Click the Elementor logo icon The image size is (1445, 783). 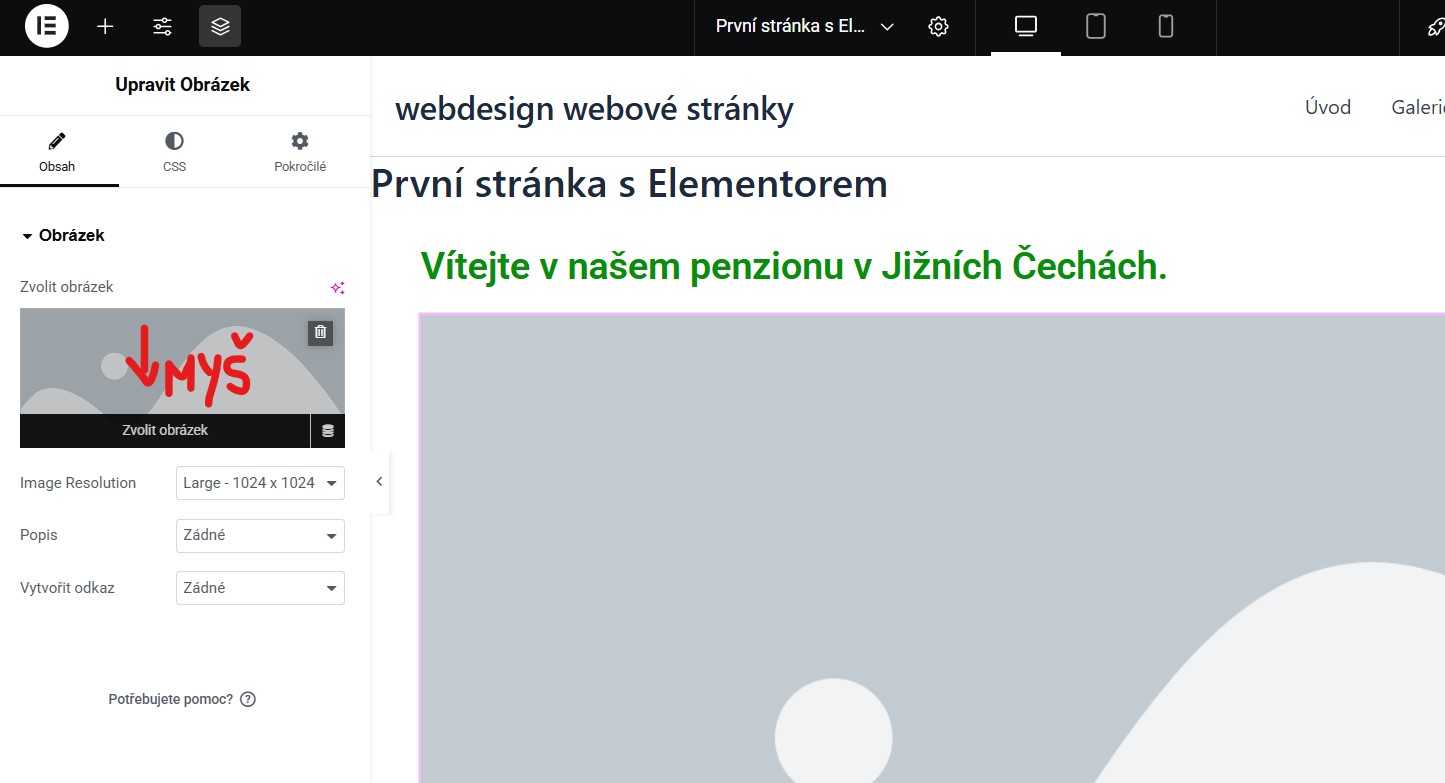coord(46,27)
